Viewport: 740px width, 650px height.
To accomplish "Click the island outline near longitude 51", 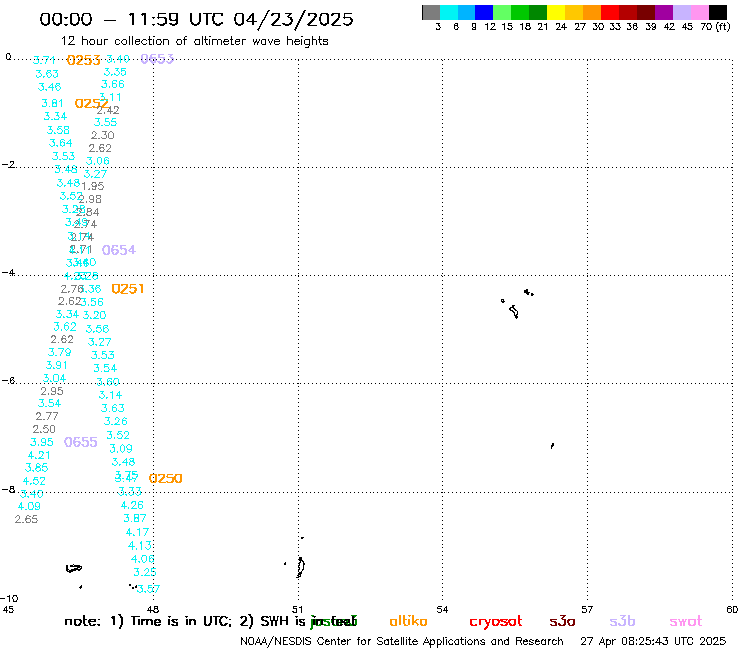I will click(x=300, y=566).
